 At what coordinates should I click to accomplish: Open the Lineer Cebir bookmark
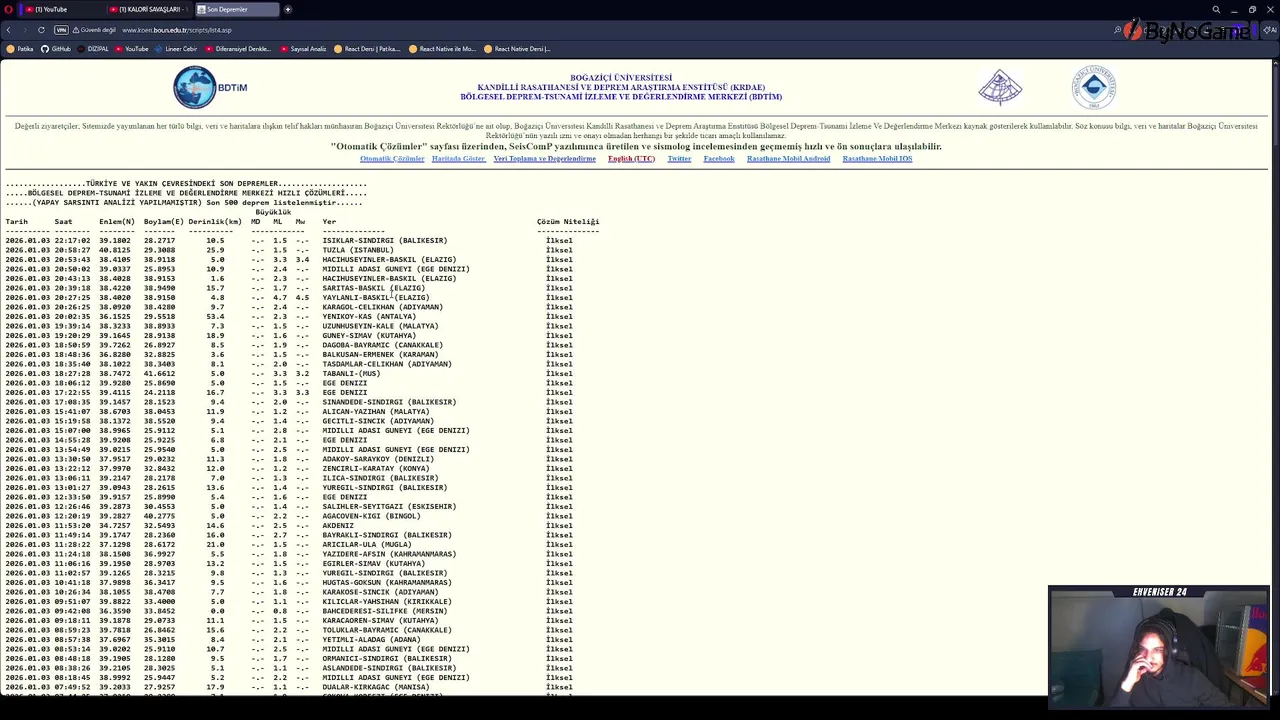[x=176, y=48]
